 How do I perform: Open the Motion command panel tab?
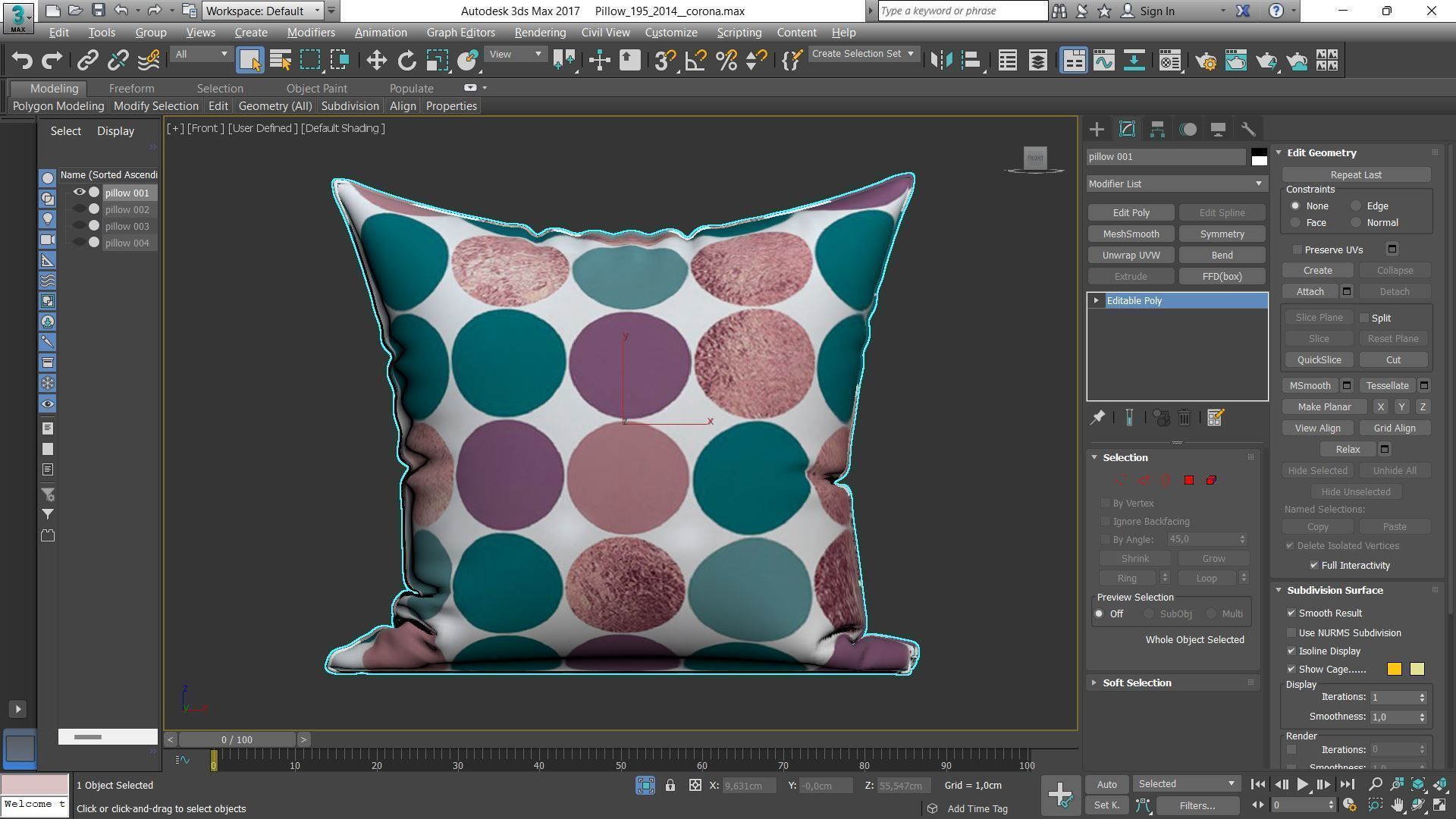click(1188, 129)
